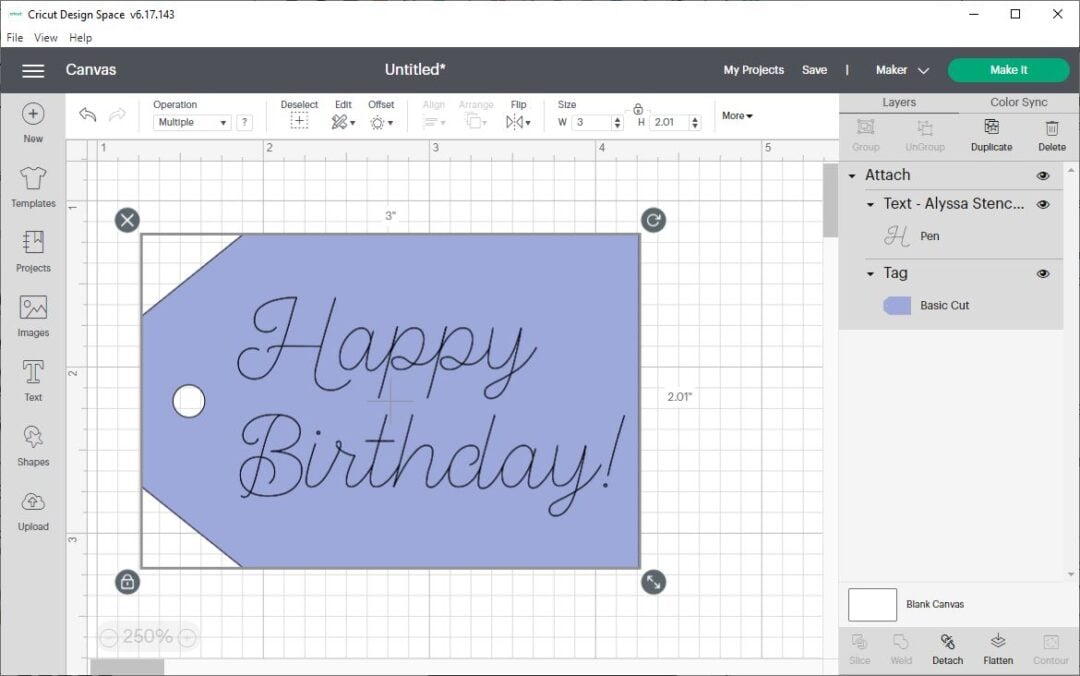The image size is (1080, 676).
Task: Select the Flatten tool
Action: (x=997, y=648)
